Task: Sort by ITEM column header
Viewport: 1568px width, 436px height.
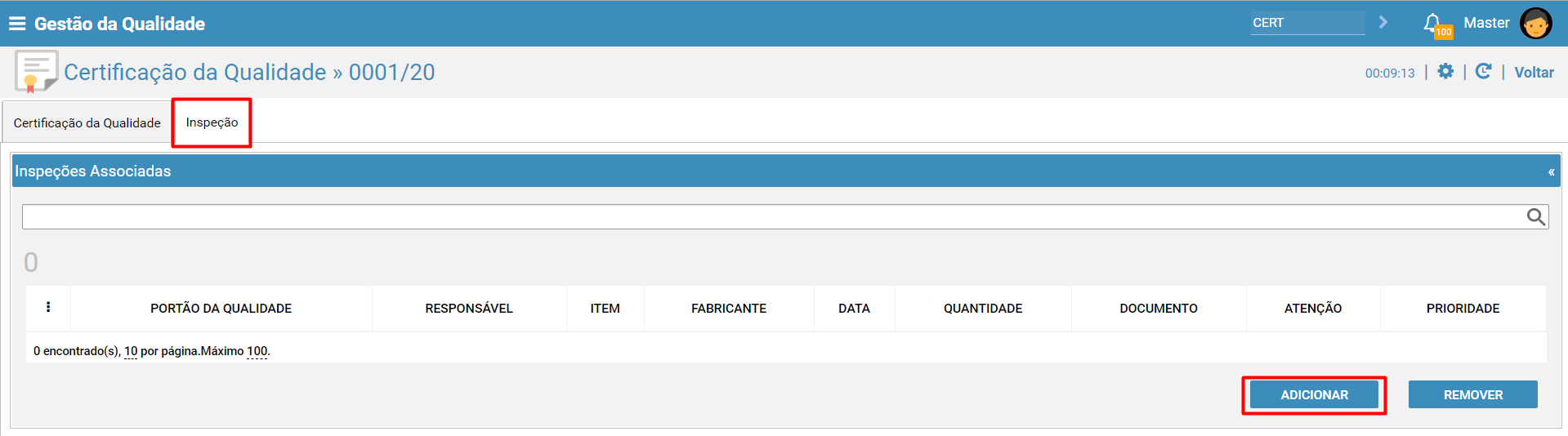Action: [605, 309]
